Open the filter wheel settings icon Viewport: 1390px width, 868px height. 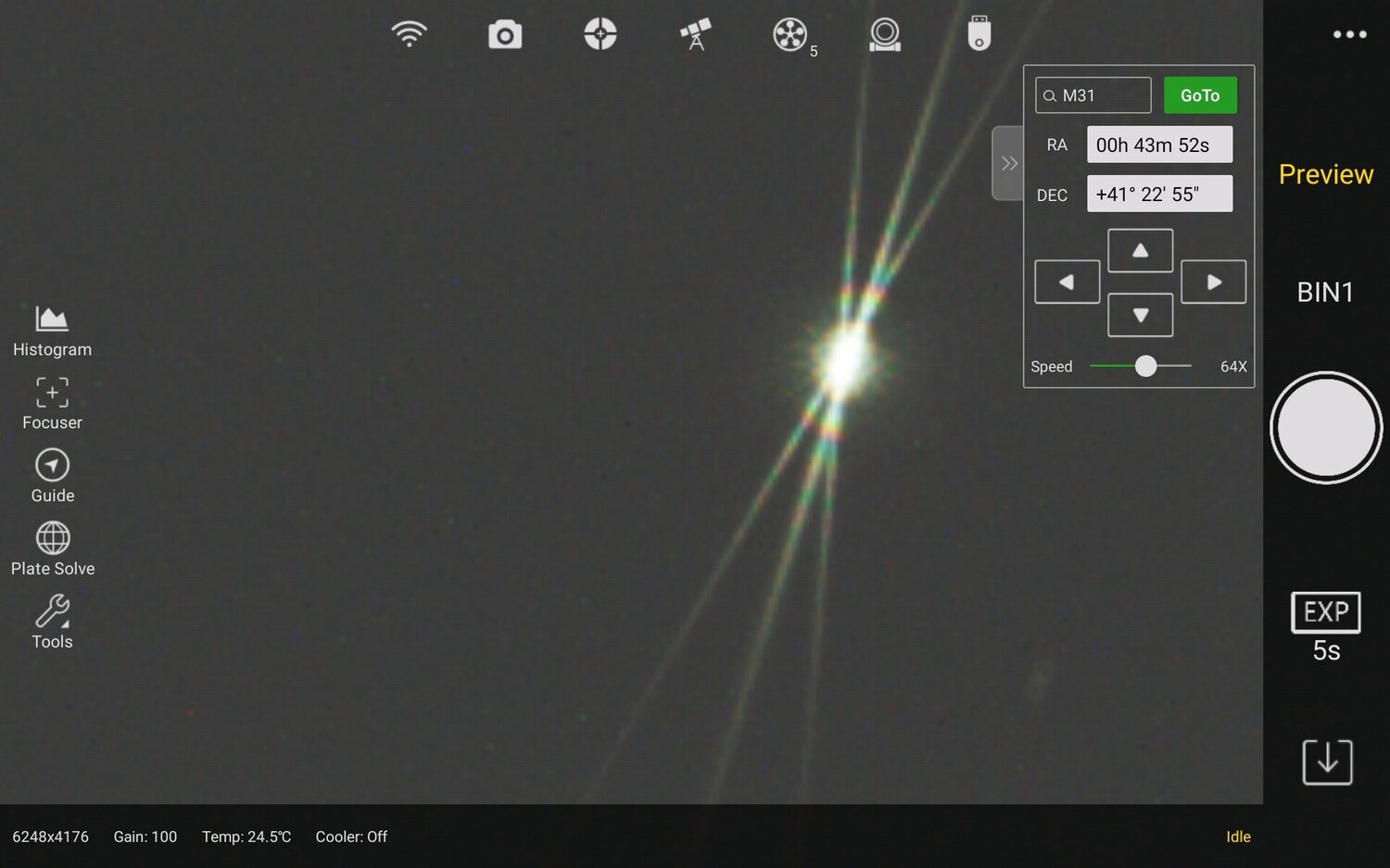(x=790, y=34)
